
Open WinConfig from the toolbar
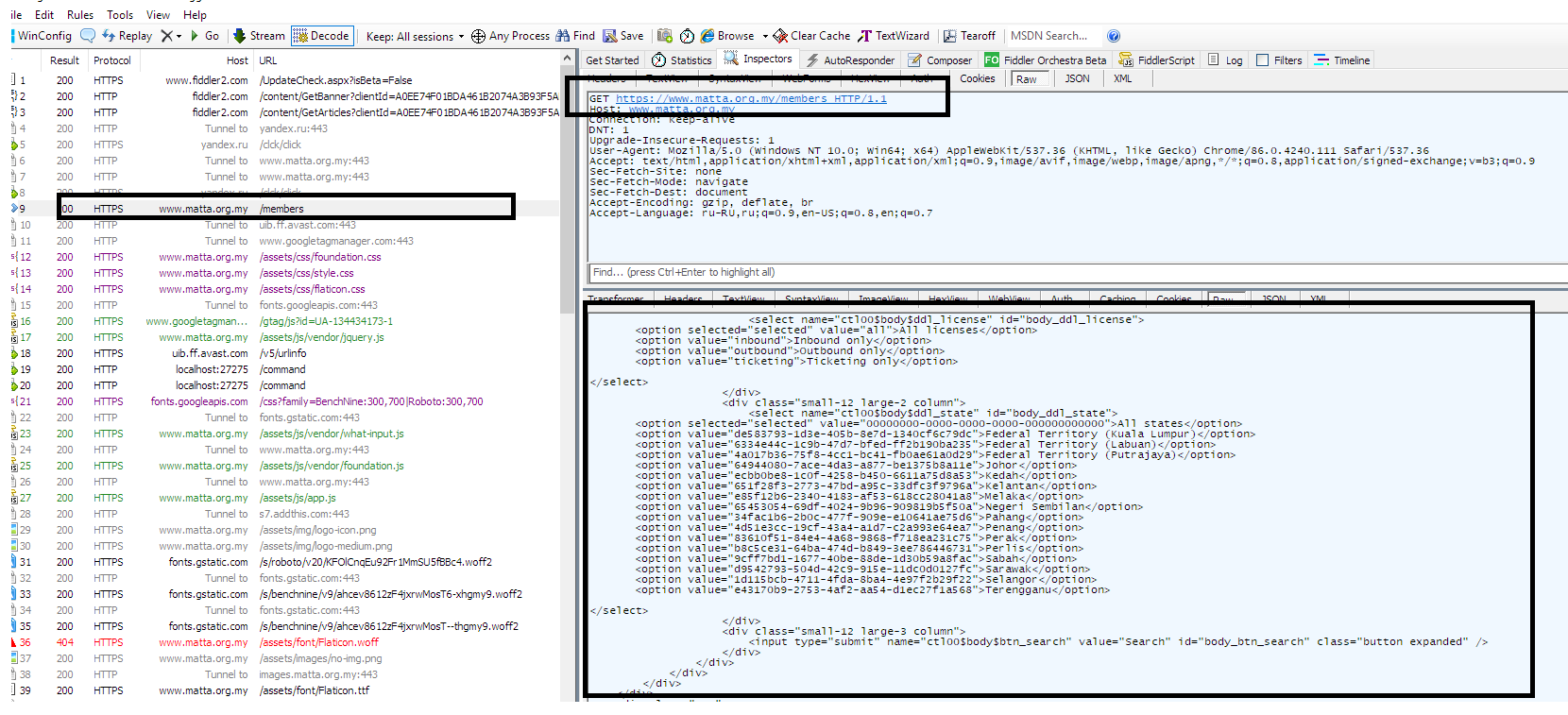(x=42, y=36)
